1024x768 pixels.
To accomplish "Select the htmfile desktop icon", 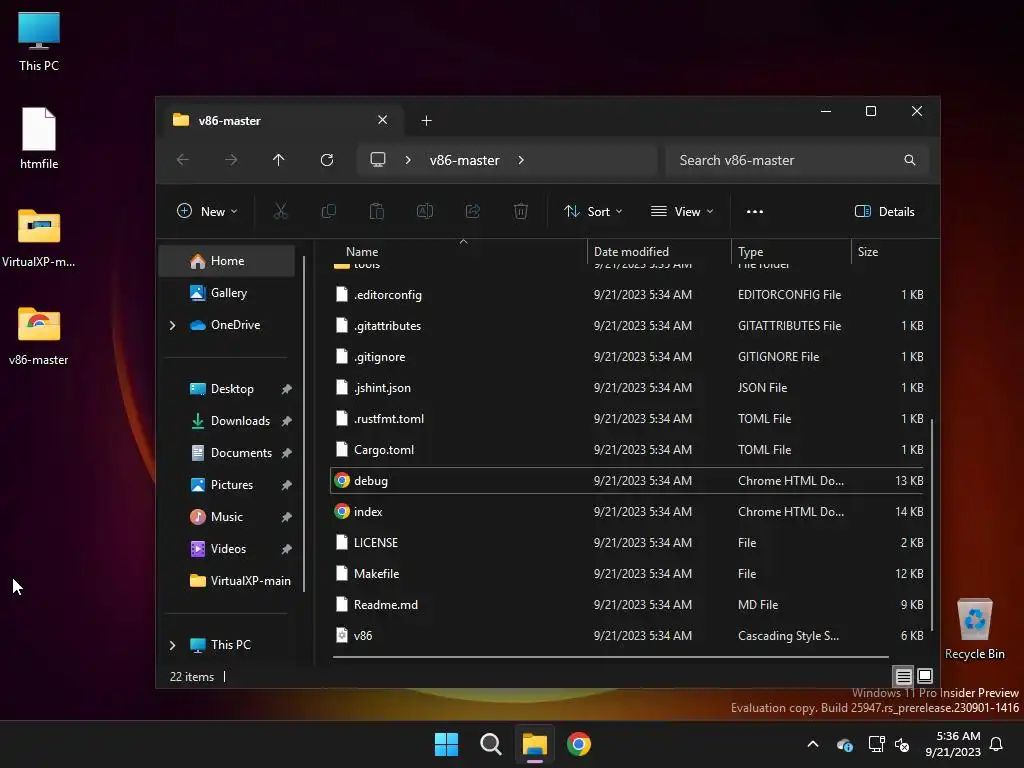I will click(x=39, y=138).
